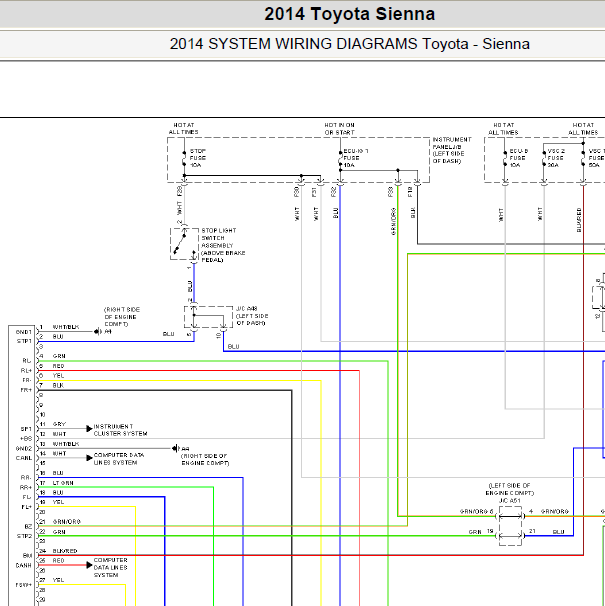
Task: Click the 'SP1' terminal label
Action: coord(26,429)
